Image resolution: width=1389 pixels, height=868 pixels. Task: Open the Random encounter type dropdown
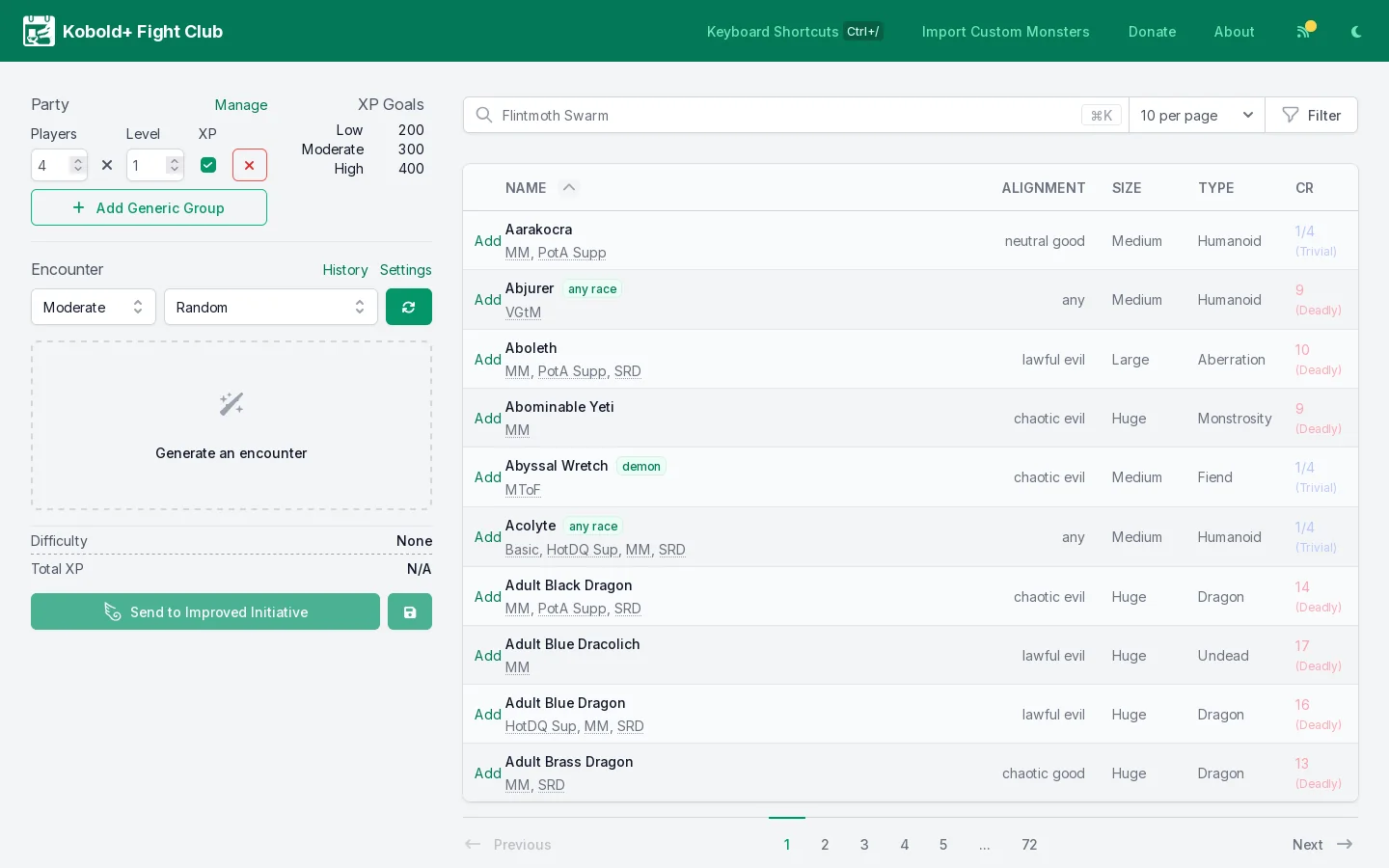click(271, 307)
